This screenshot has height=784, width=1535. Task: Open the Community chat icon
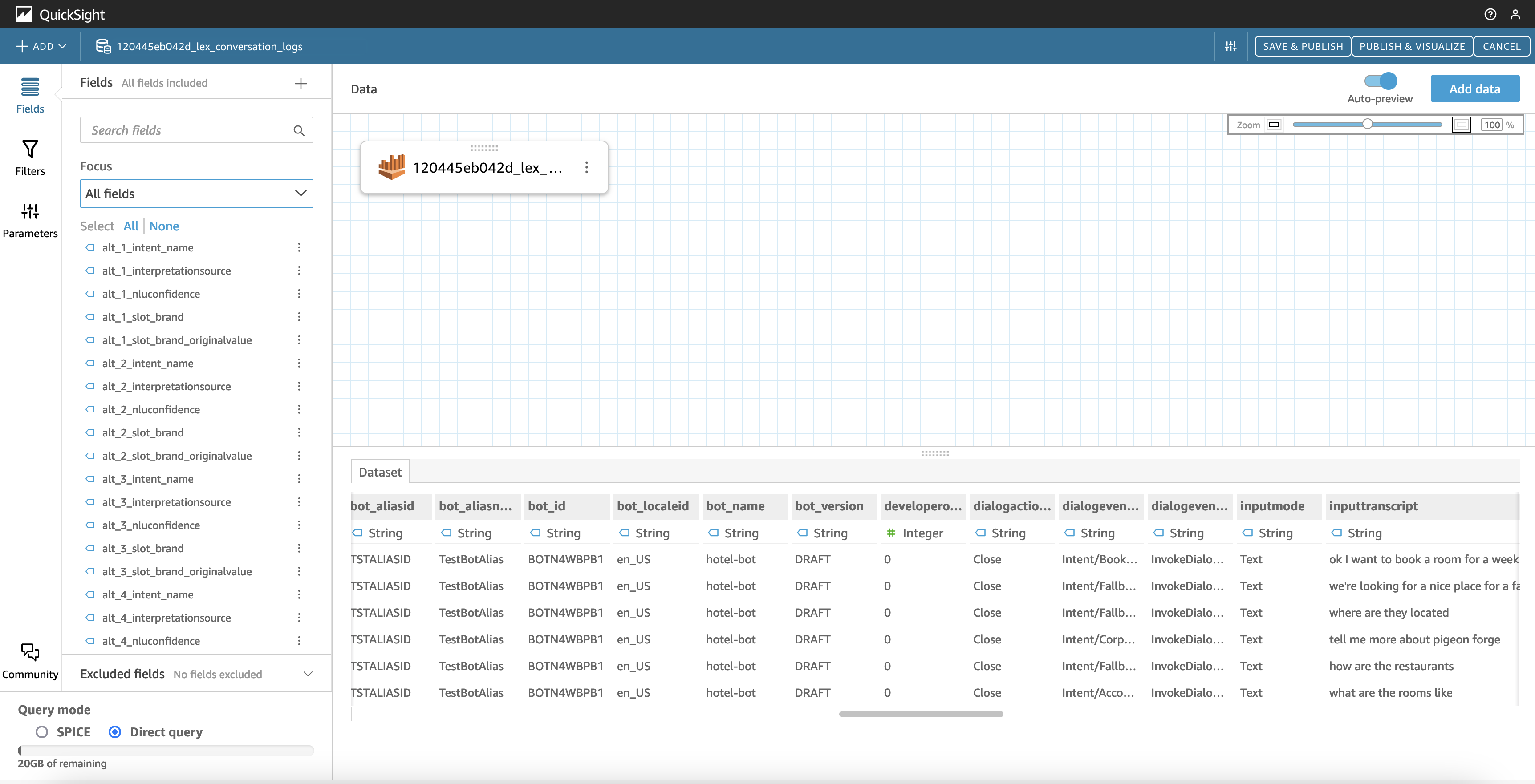(x=30, y=652)
